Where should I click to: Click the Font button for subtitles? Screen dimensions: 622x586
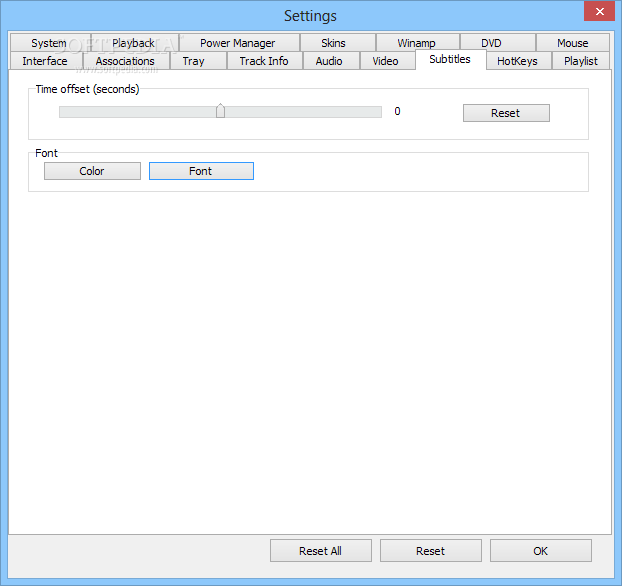pyautogui.click(x=201, y=171)
